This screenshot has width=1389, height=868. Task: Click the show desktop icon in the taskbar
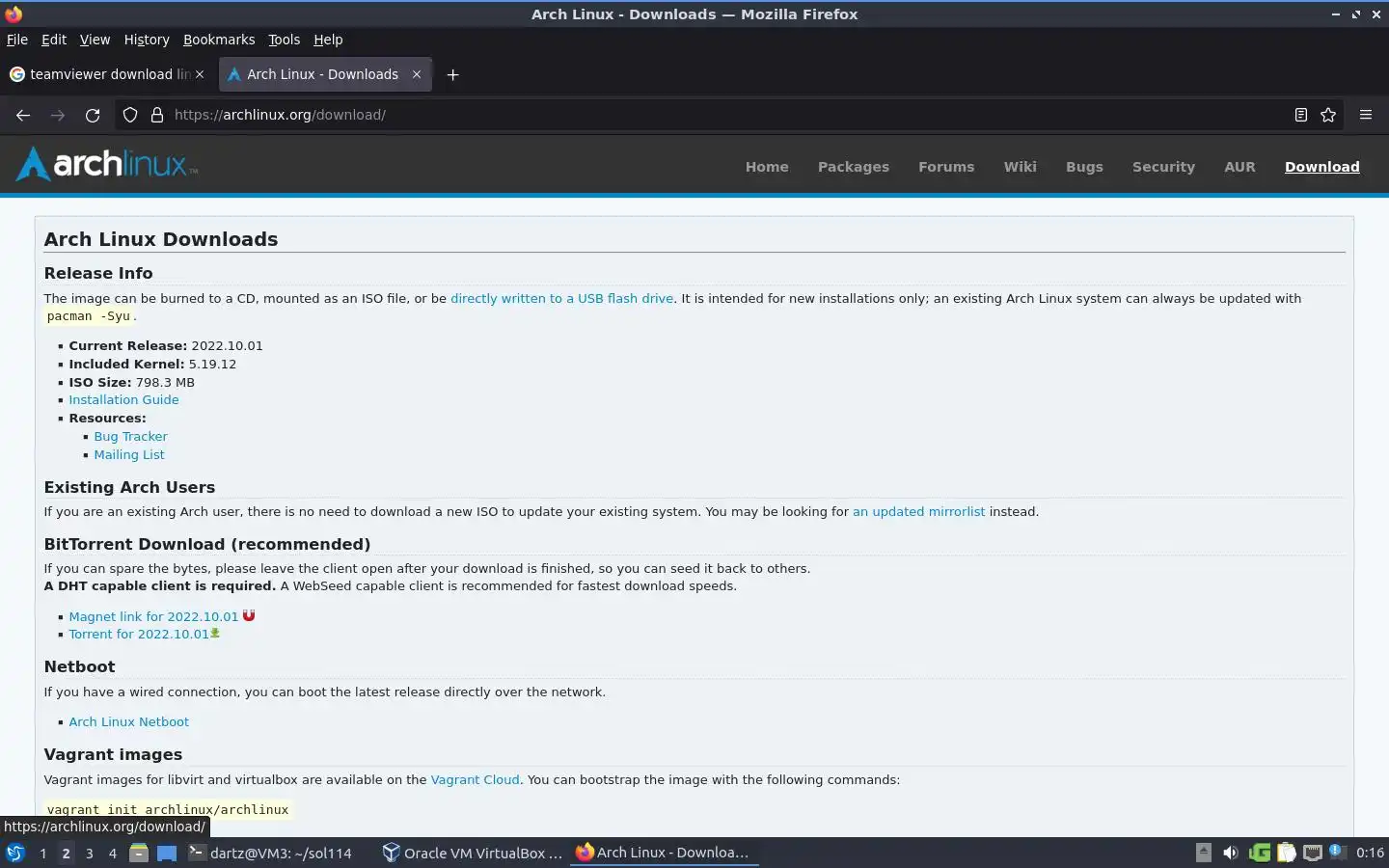click(x=167, y=853)
